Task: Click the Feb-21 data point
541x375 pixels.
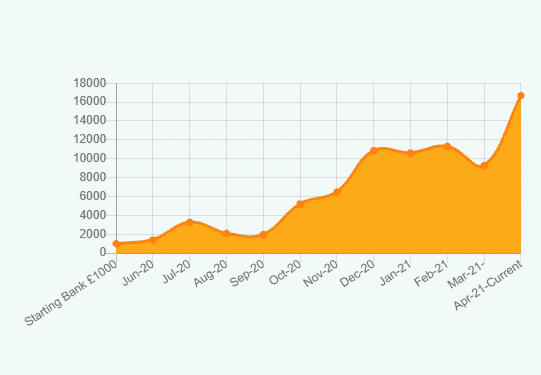Action: pos(447,146)
